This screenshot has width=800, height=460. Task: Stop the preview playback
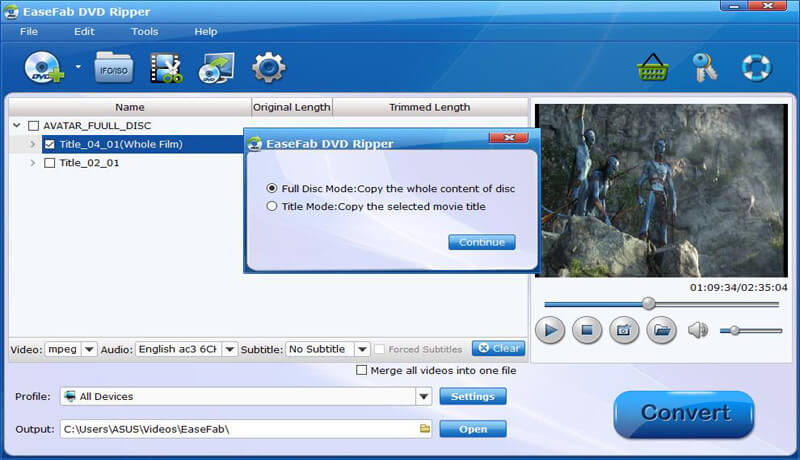587,330
